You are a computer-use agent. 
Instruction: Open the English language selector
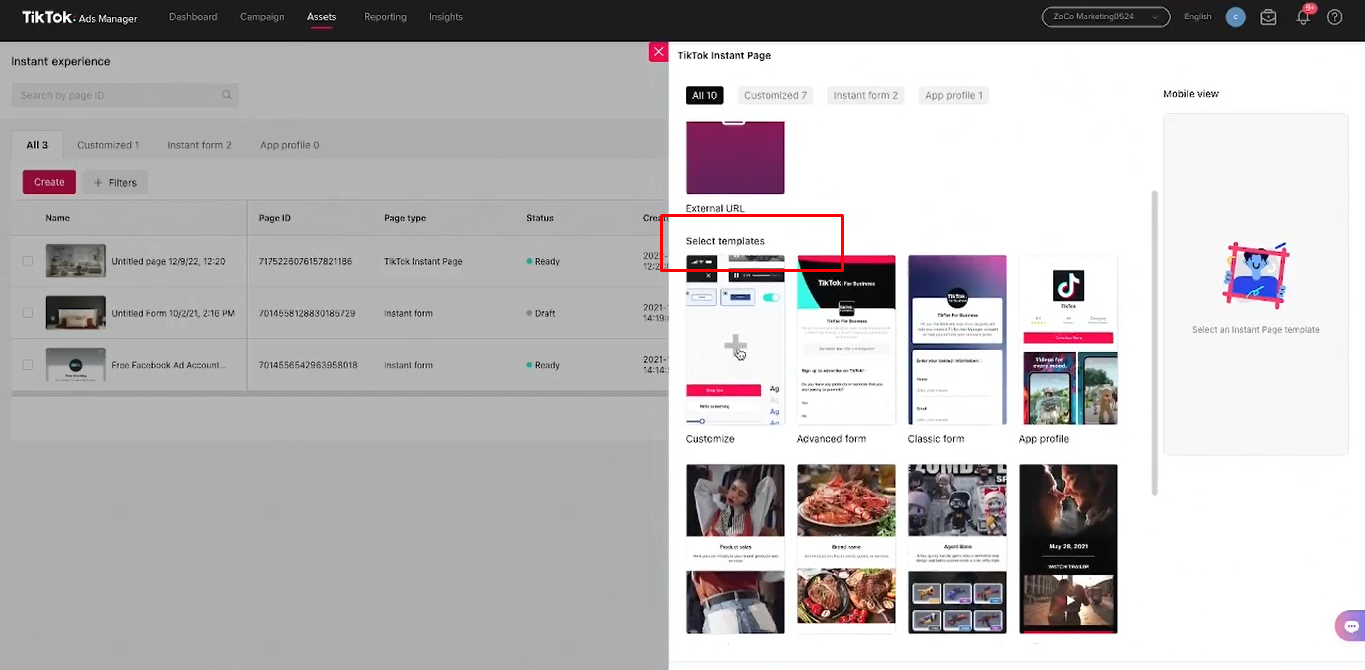tap(1197, 16)
